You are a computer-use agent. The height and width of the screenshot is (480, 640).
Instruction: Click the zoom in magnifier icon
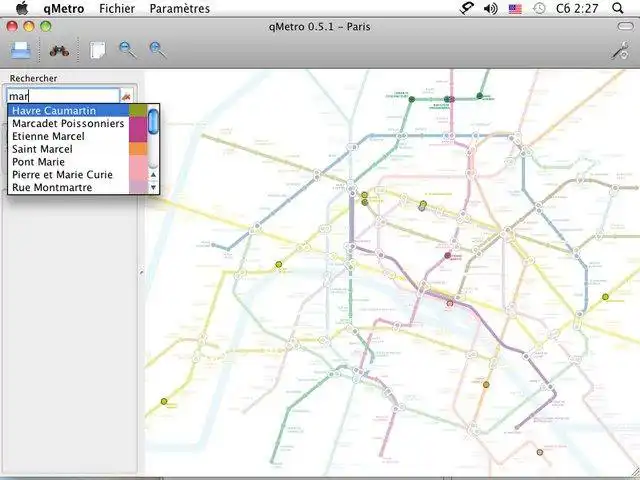pyautogui.click(x=158, y=50)
